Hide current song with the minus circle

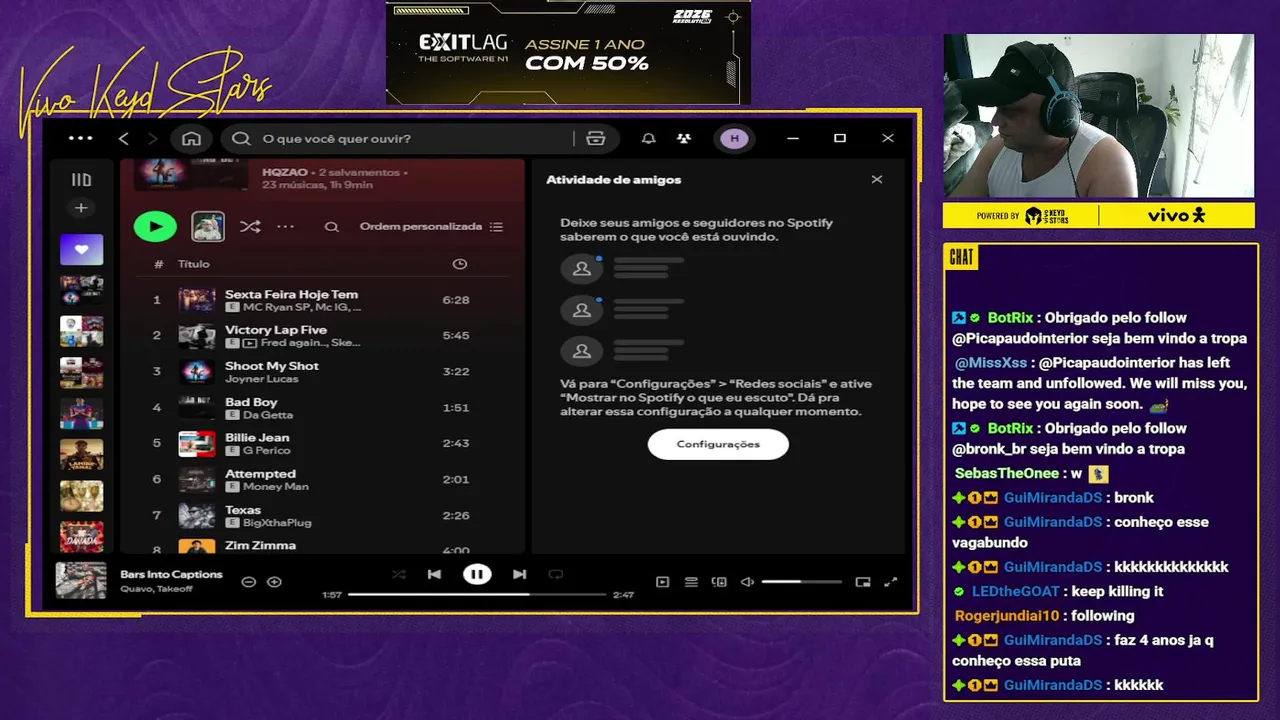coord(249,582)
